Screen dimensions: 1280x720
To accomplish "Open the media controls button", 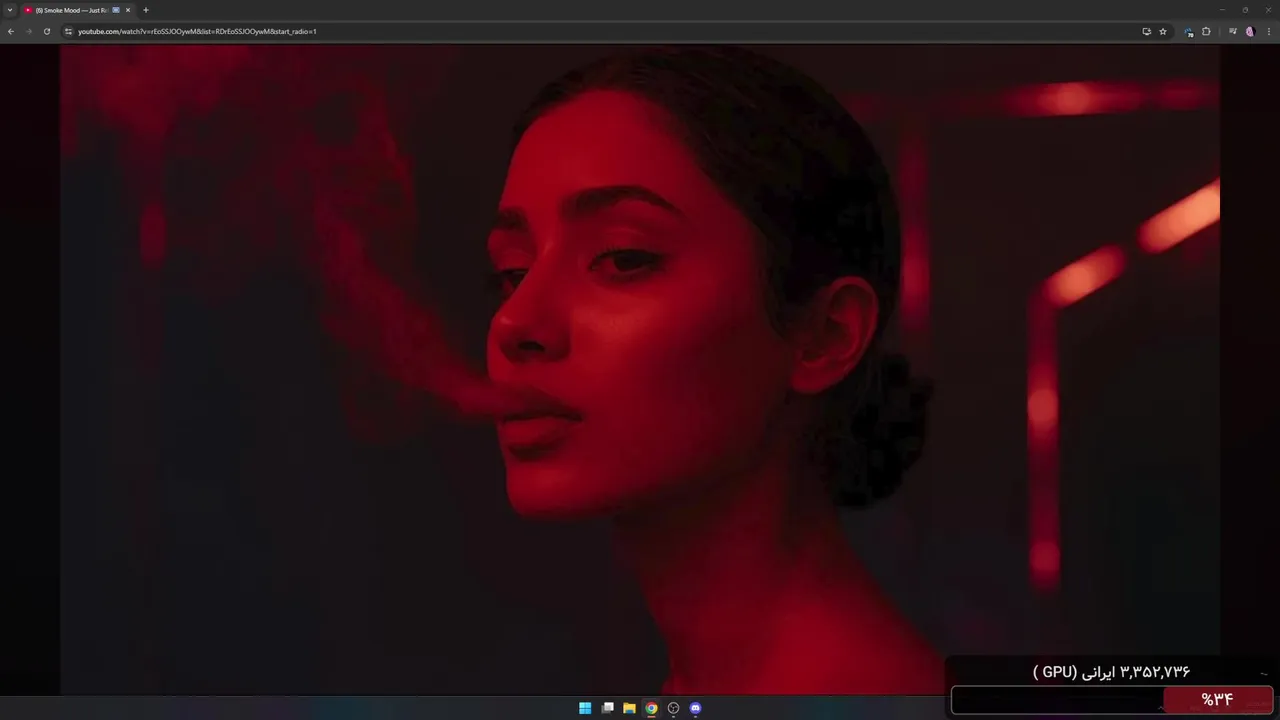I will click(x=1232, y=31).
